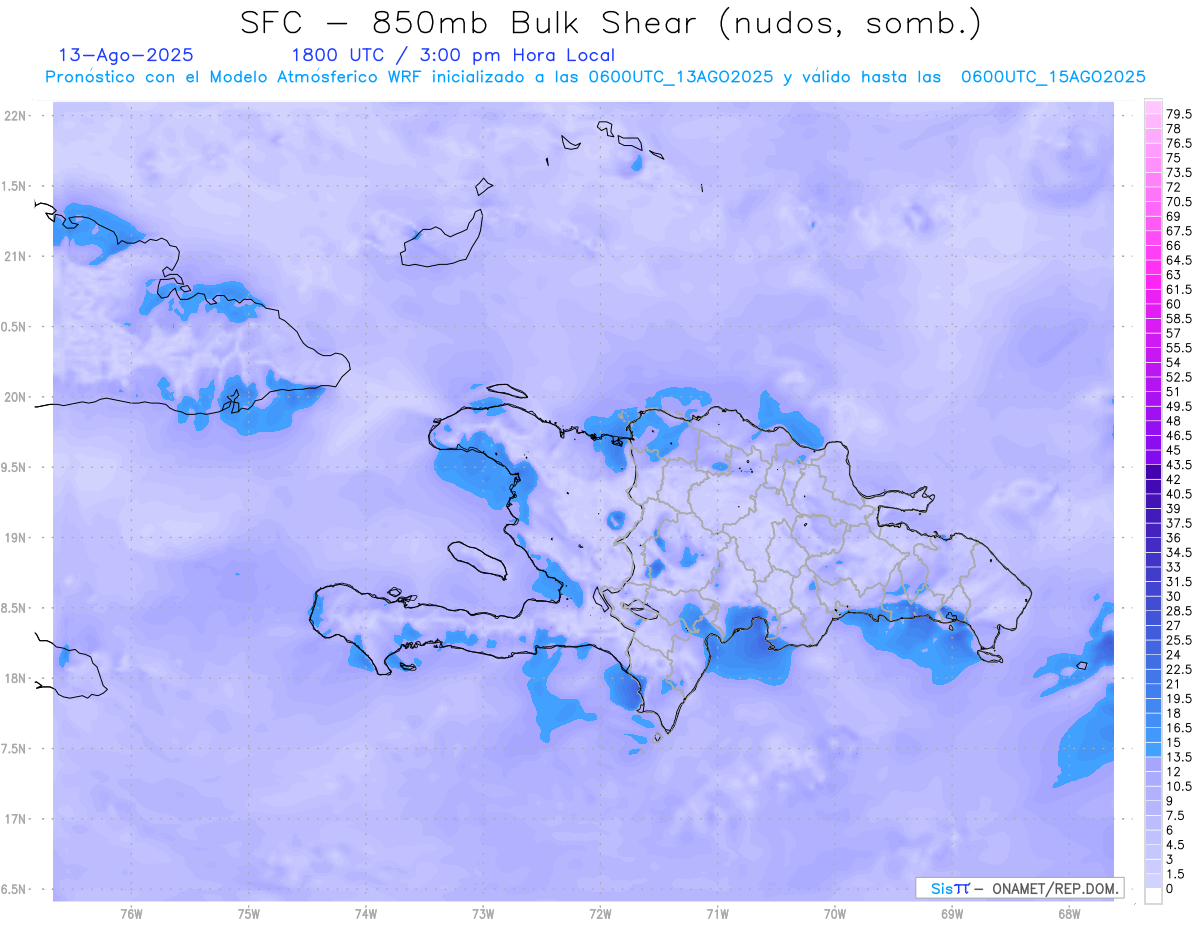
Task: Click the legend value "51"
Action: click(1173, 391)
